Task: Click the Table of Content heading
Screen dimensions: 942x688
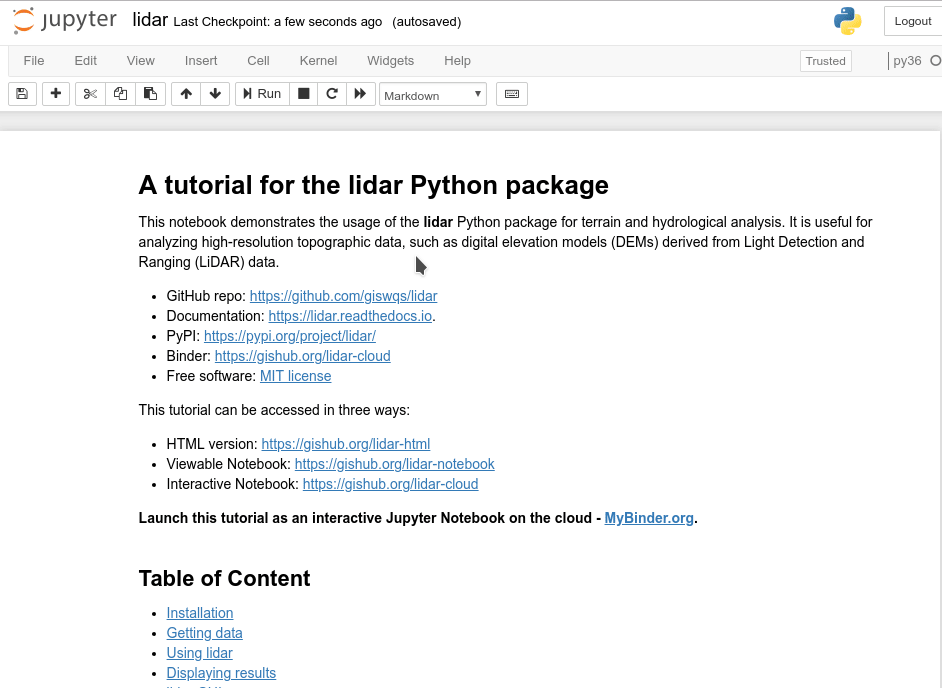Action: pos(225,578)
